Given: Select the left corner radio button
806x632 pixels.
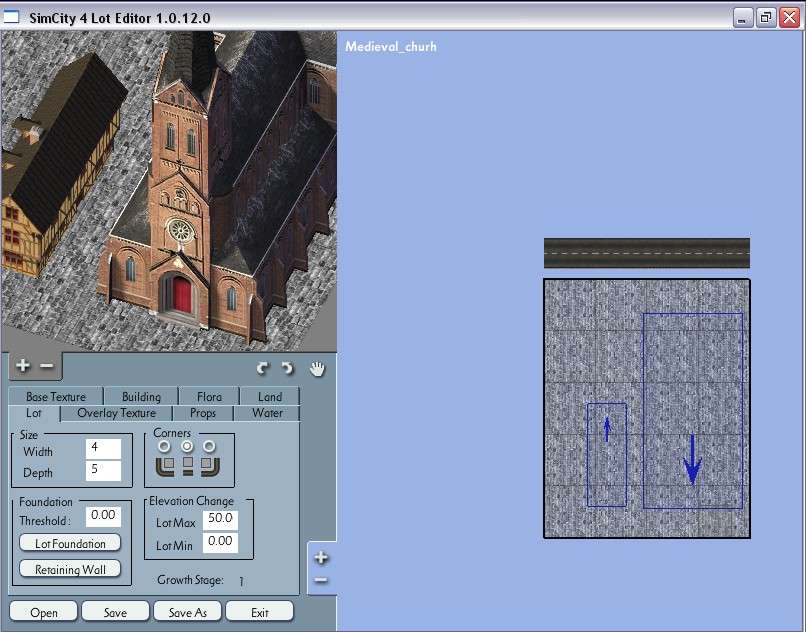Looking at the screenshot, I should (164, 446).
